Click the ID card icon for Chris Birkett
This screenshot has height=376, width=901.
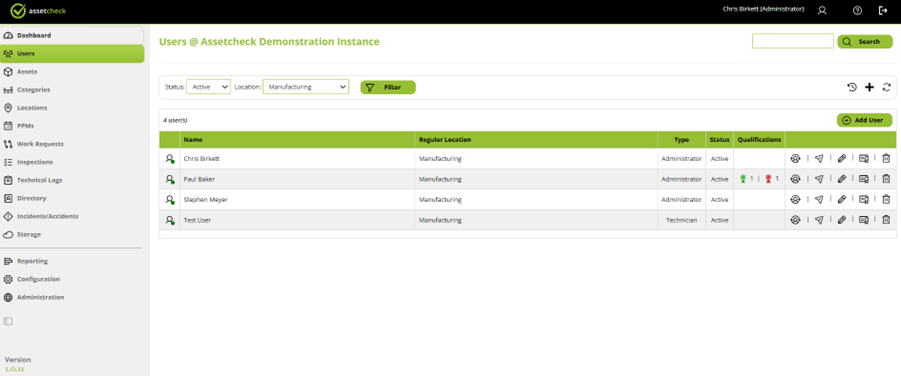point(864,158)
